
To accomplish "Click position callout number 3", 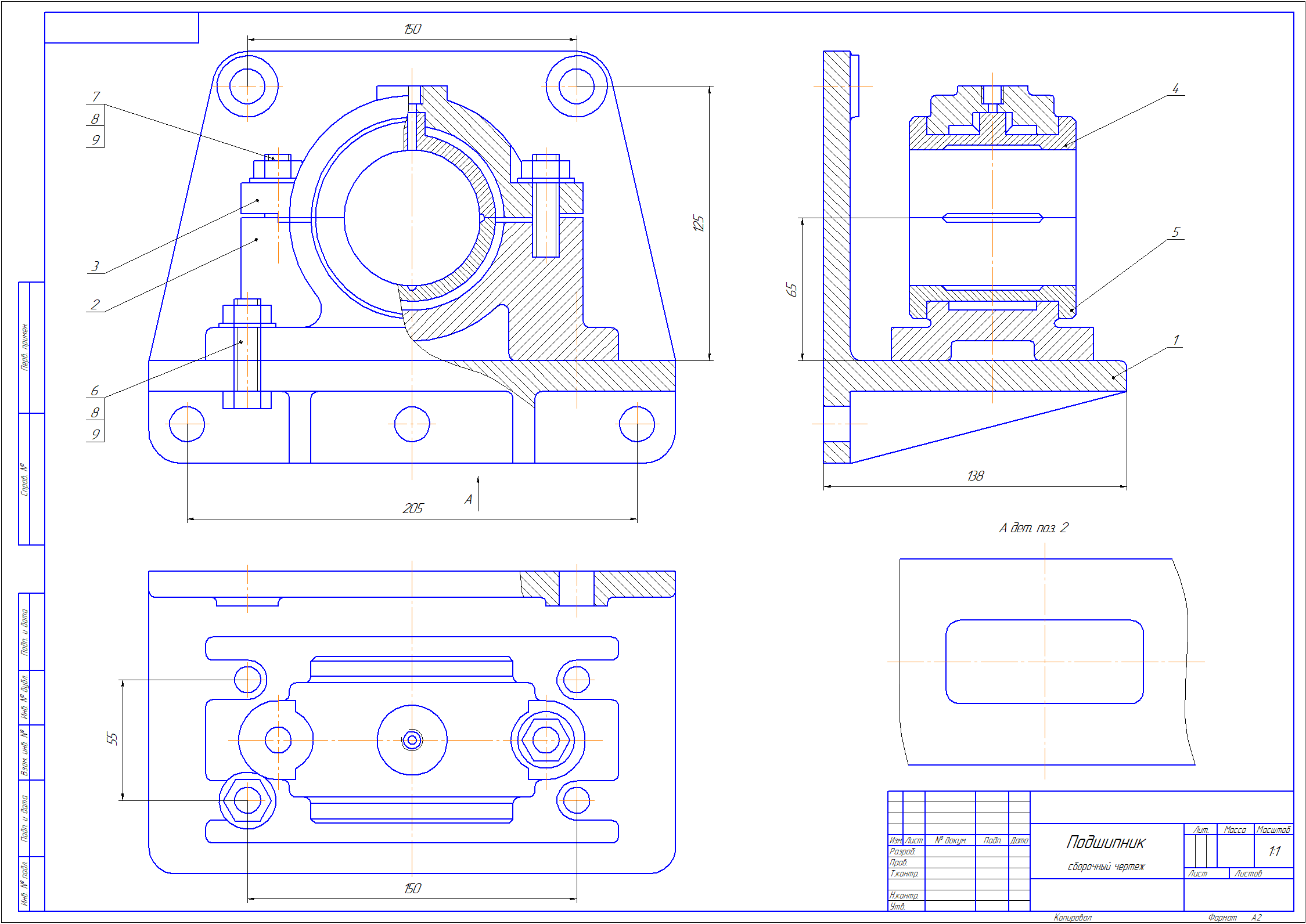I will pyautogui.click(x=95, y=266).
